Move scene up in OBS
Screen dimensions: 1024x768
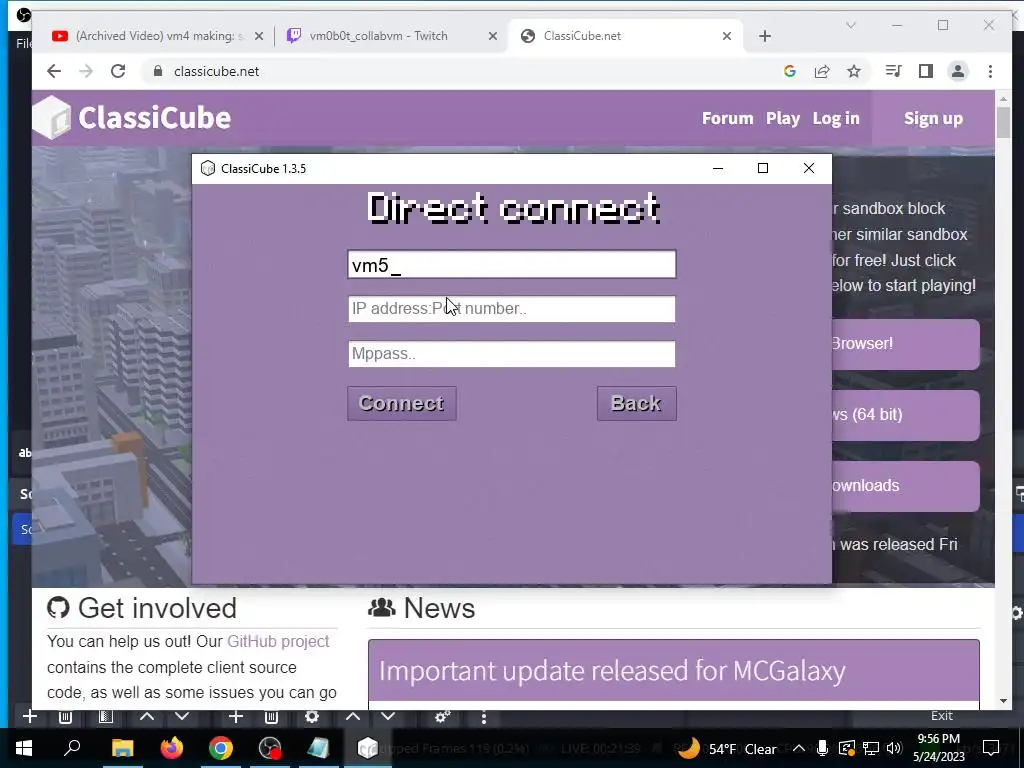(x=147, y=716)
